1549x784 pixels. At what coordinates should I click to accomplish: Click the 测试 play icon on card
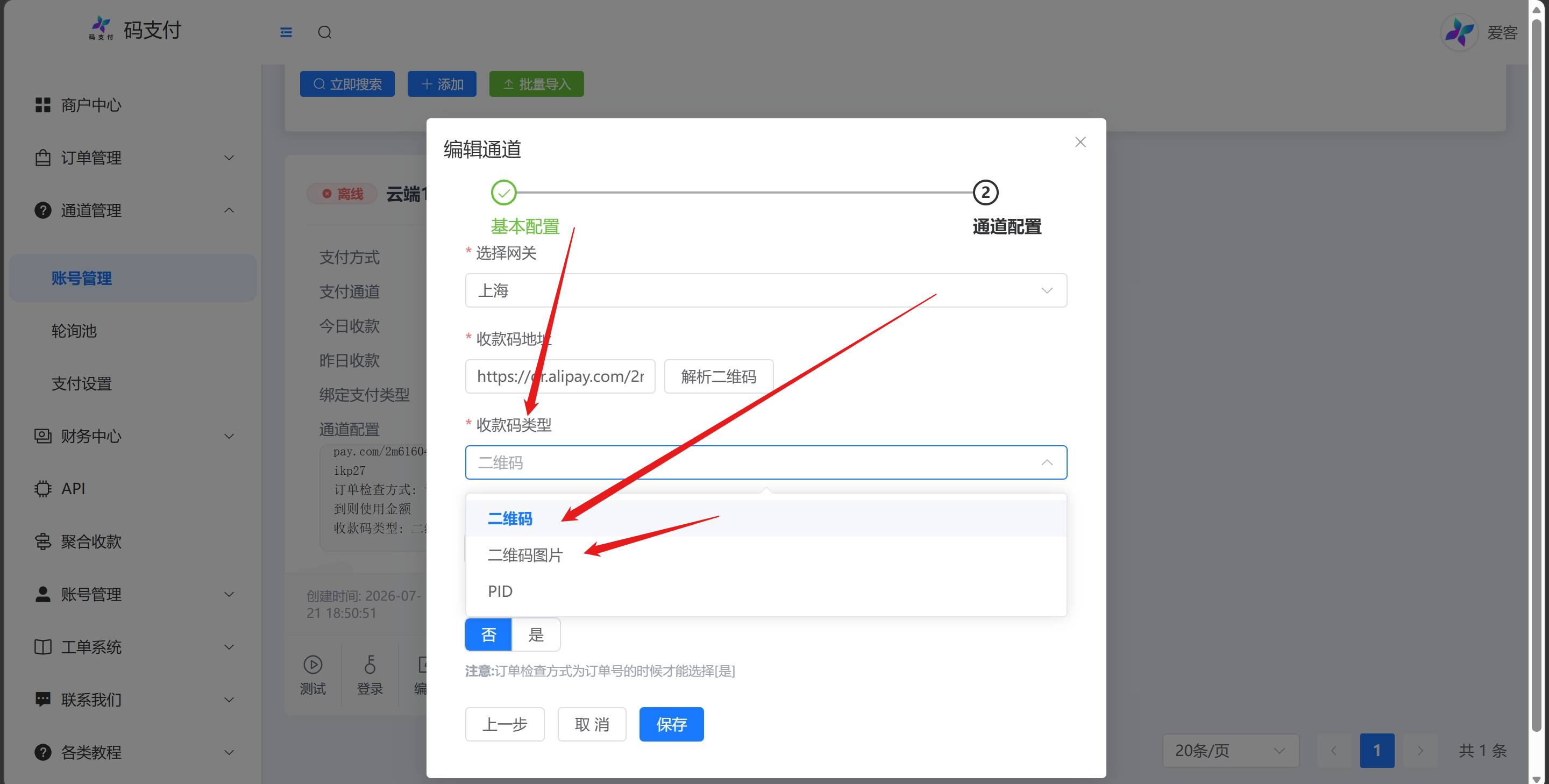312,664
